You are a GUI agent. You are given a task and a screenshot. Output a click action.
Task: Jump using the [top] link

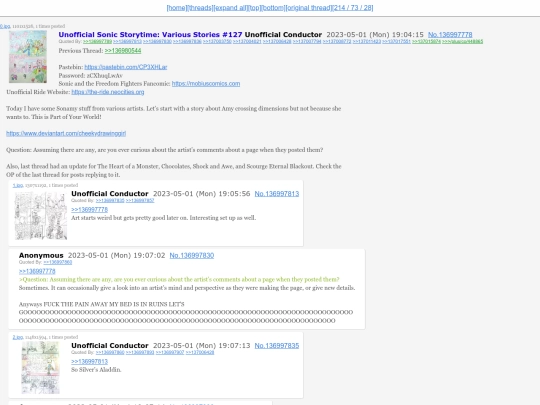254,8
